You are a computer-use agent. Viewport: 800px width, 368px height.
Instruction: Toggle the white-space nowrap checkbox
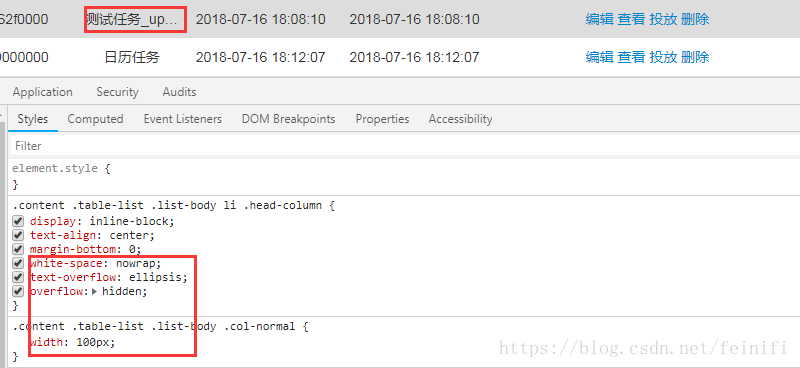click(x=18, y=263)
